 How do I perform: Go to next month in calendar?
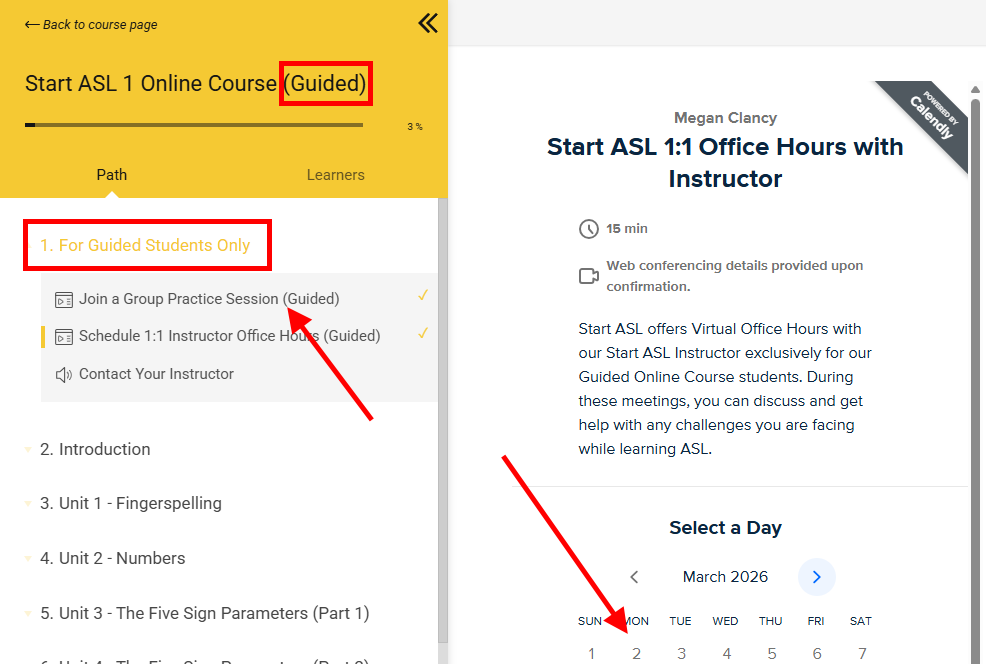click(x=816, y=577)
